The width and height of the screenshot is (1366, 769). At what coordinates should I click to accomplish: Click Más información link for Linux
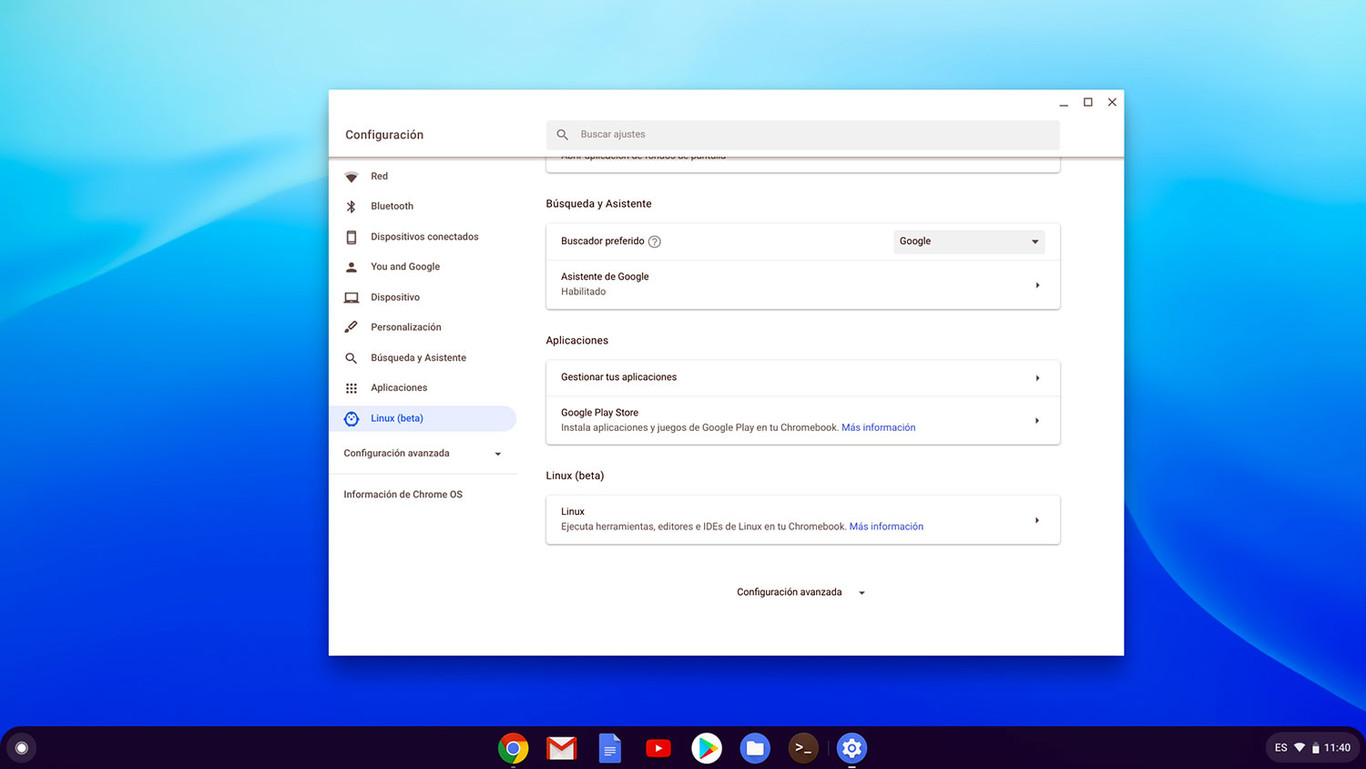click(886, 526)
